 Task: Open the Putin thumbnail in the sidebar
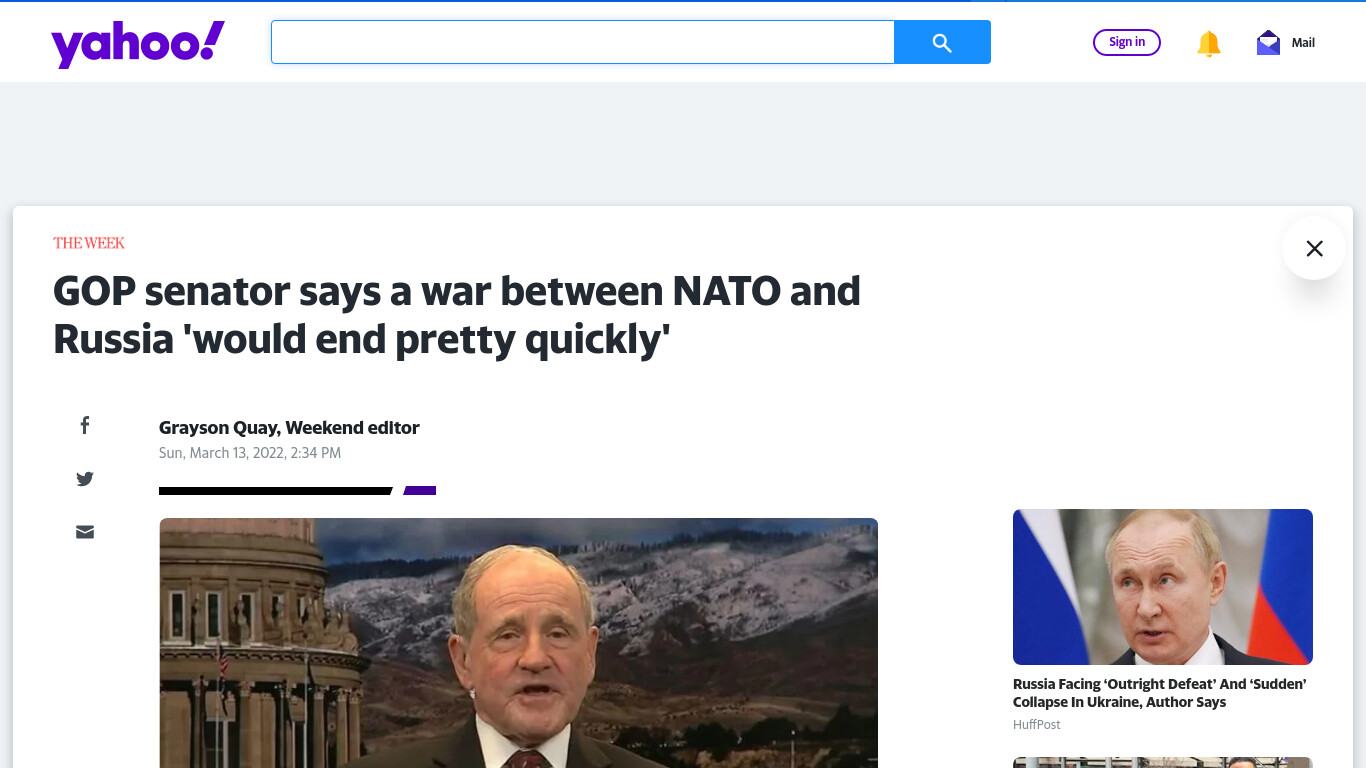pos(1163,587)
